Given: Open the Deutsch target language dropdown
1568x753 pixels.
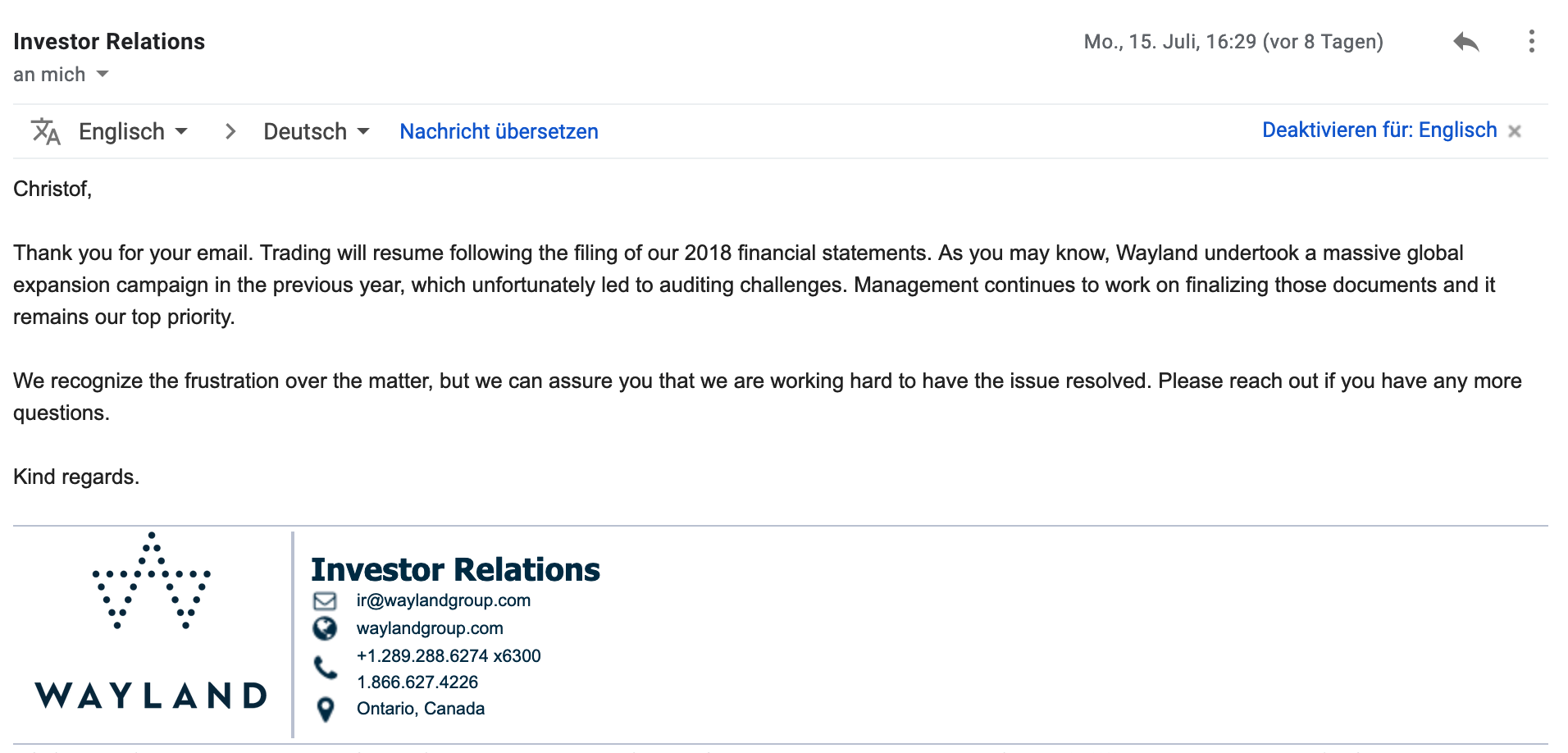Looking at the screenshot, I should (x=317, y=131).
